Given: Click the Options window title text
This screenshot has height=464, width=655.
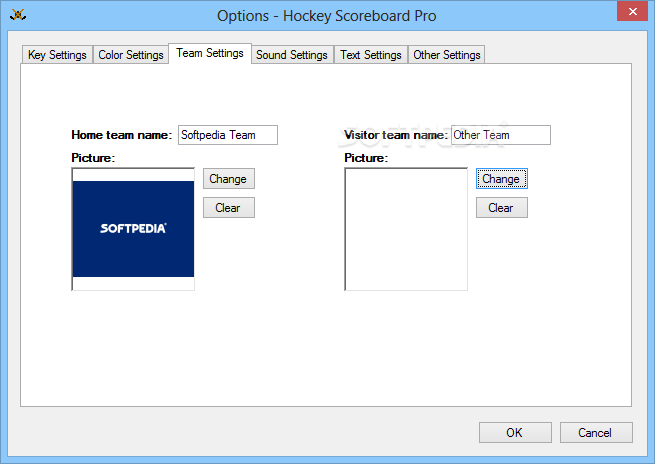Looking at the screenshot, I should [x=327, y=16].
